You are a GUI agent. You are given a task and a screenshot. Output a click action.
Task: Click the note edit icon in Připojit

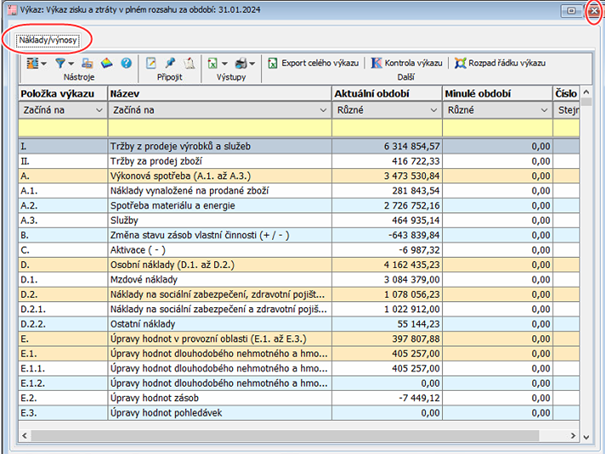pos(151,63)
